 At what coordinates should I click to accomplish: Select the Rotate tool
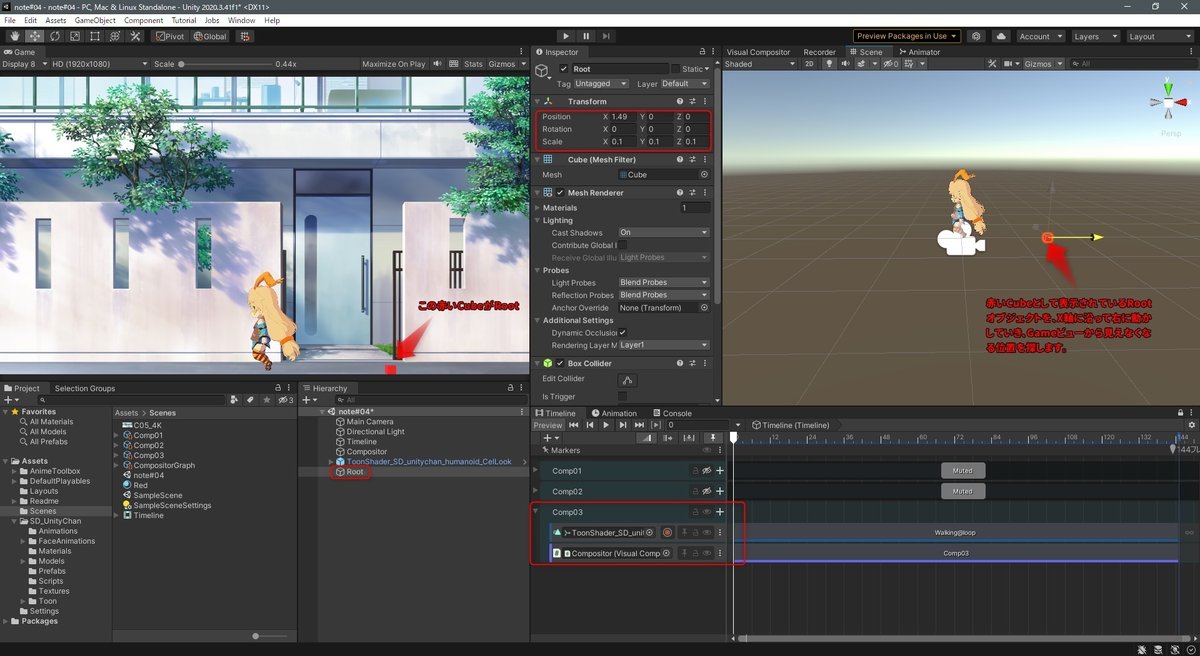54,36
